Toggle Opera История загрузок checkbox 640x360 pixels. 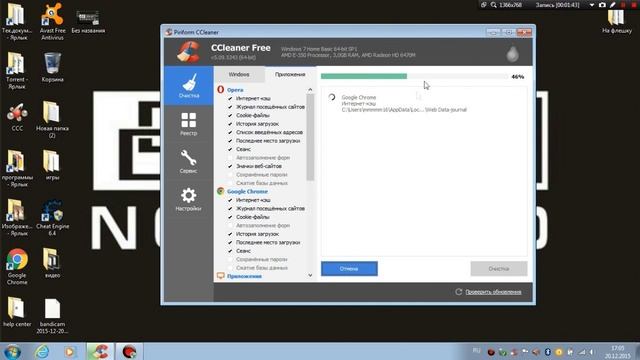(230, 124)
